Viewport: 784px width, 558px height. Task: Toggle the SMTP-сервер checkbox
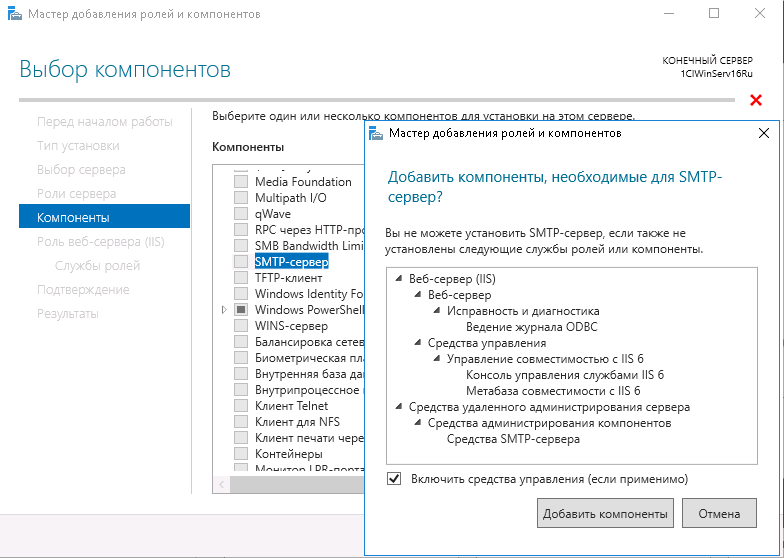[241, 262]
